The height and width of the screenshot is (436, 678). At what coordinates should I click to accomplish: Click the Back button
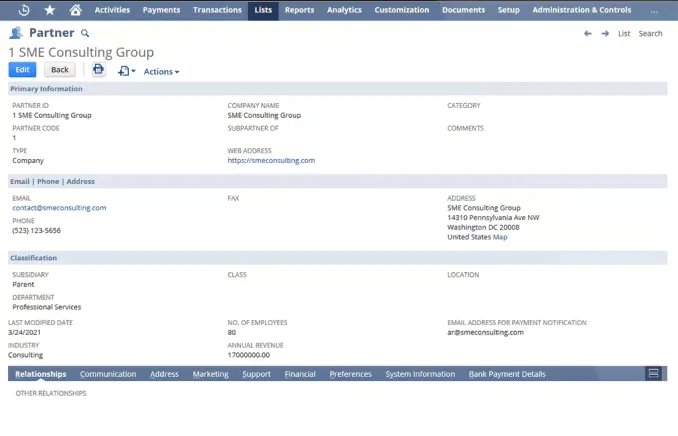click(x=60, y=70)
